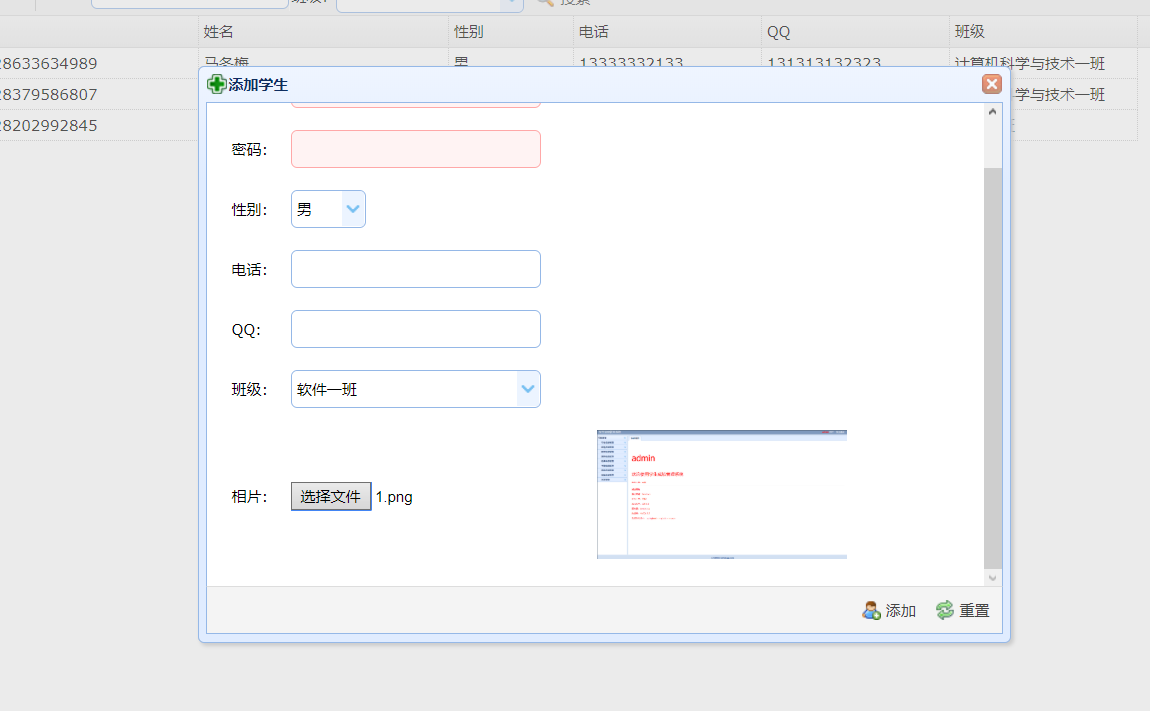
Task: Click the 重置 refresh icon button
Action: click(x=962, y=610)
